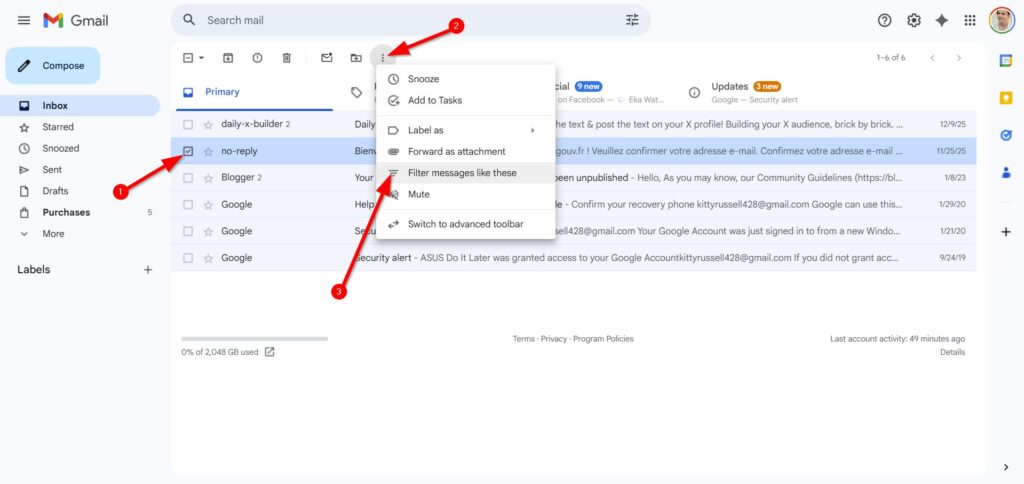Expand the Label as submenu
This screenshot has height=484, width=1024.
click(x=466, y=130)
